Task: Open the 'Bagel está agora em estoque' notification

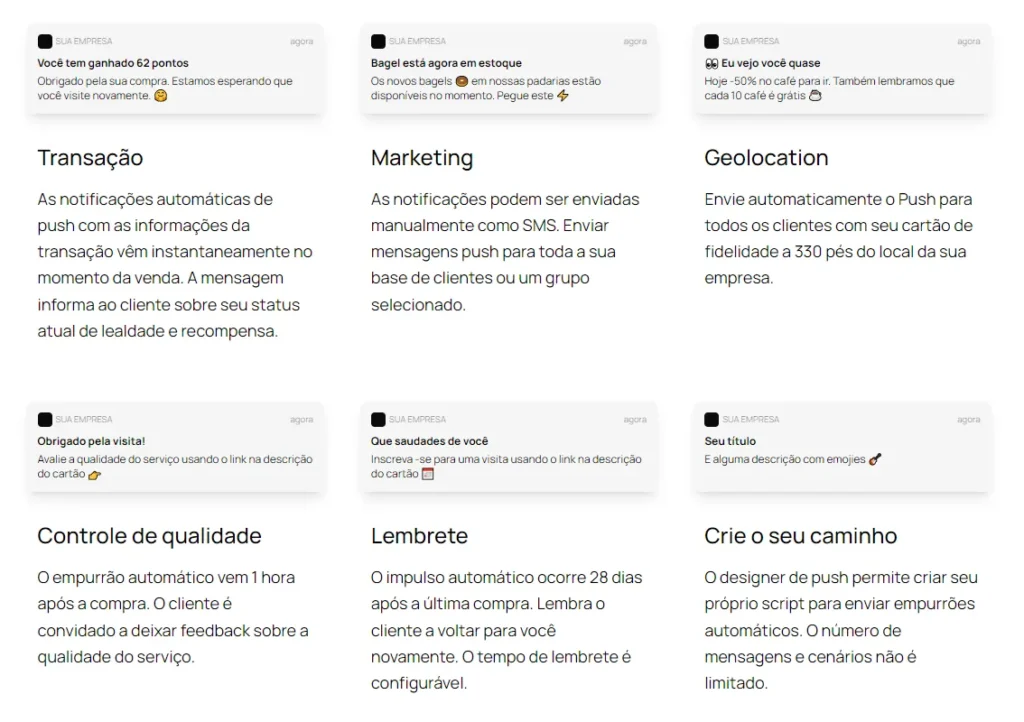Action: point(509,69)
